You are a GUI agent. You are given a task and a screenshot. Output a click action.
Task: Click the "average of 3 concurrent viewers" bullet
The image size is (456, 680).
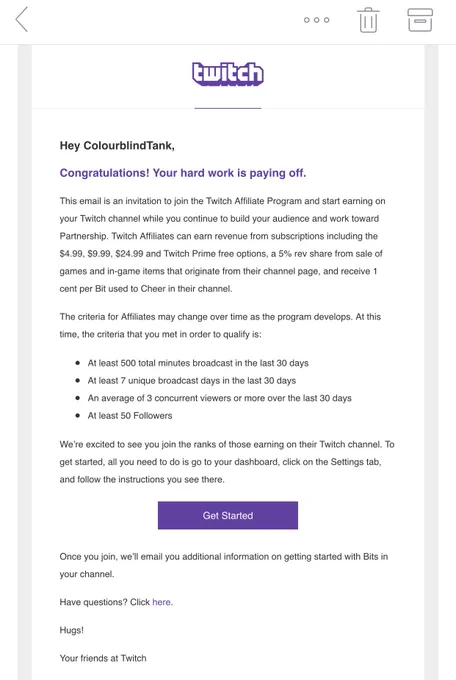point(220,398)
